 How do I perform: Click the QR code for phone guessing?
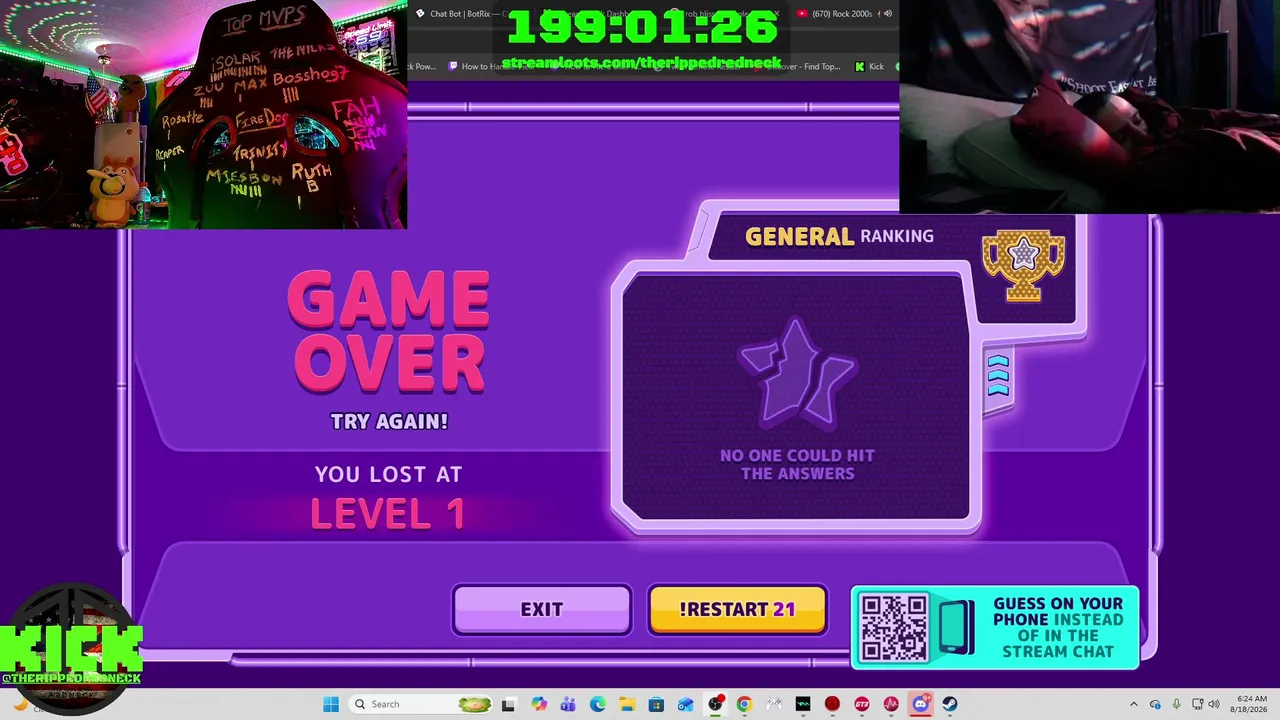point(894,628)
